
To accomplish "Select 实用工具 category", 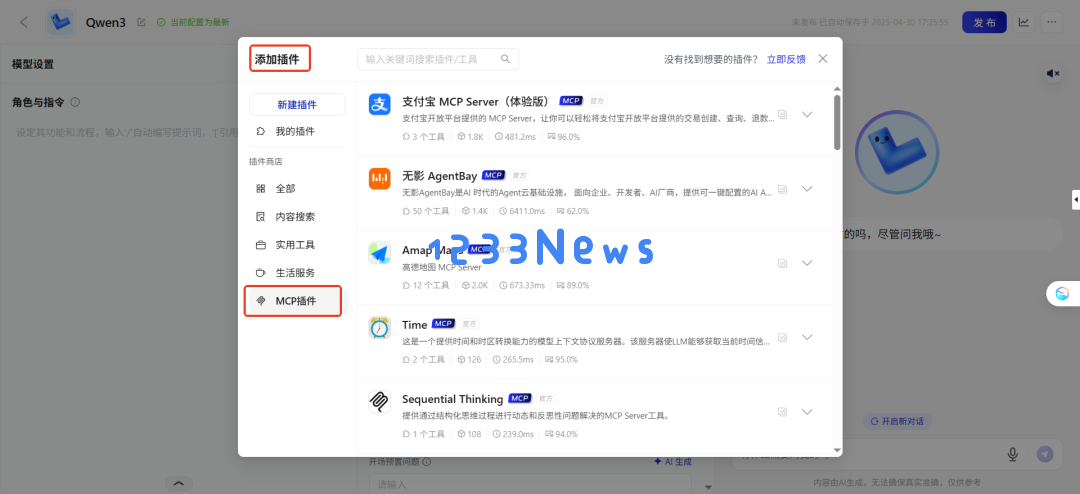I will [x=297, y=245].
